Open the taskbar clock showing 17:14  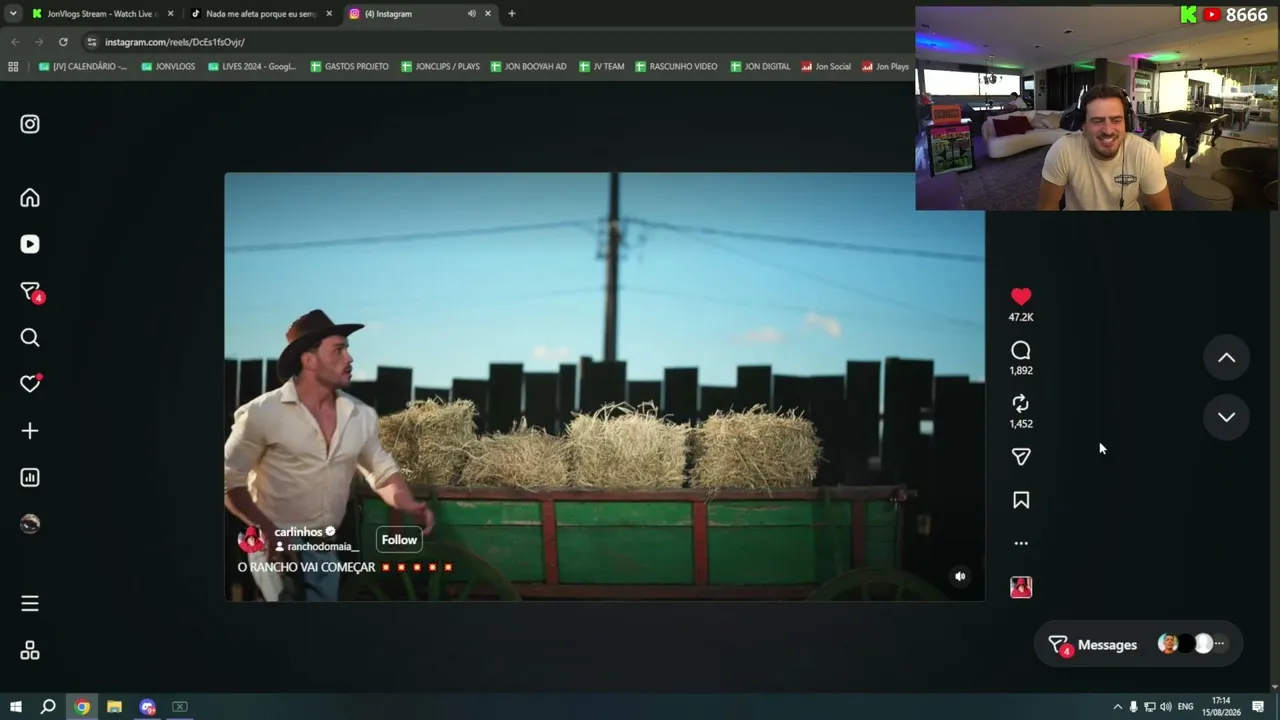coord(1221,707)
